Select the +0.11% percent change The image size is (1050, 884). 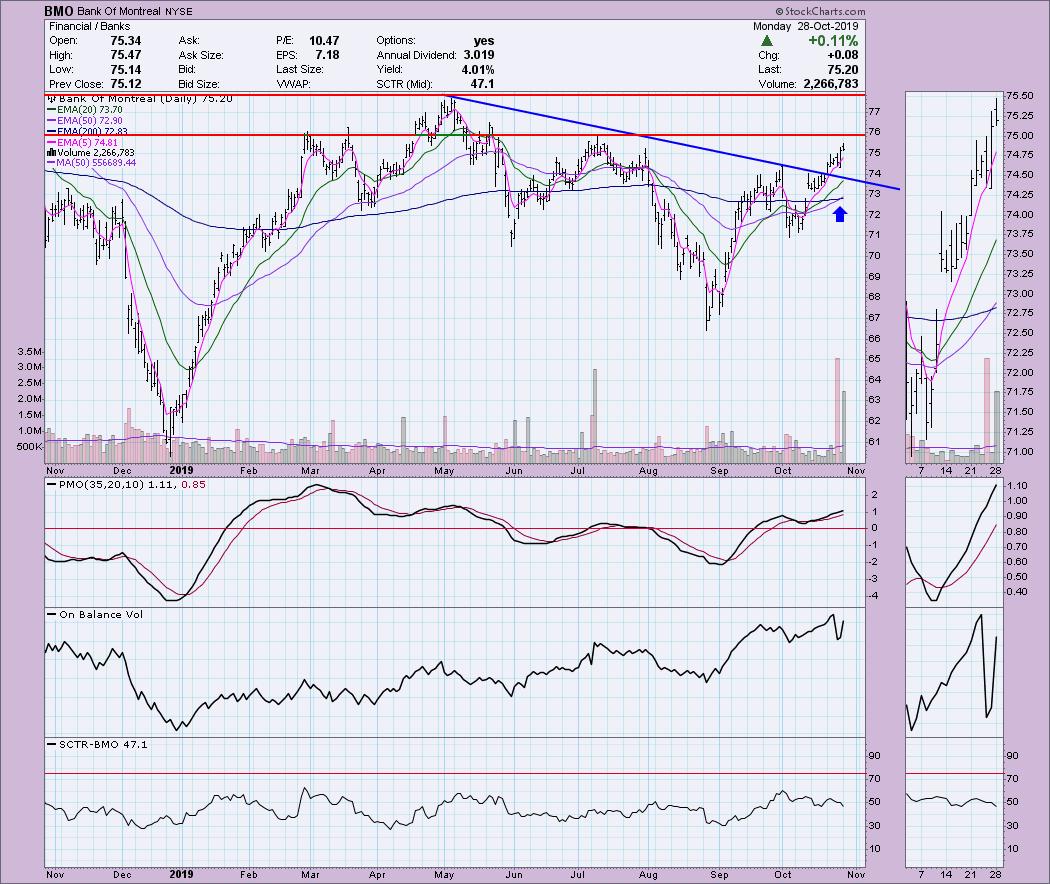tap(832, 41)
